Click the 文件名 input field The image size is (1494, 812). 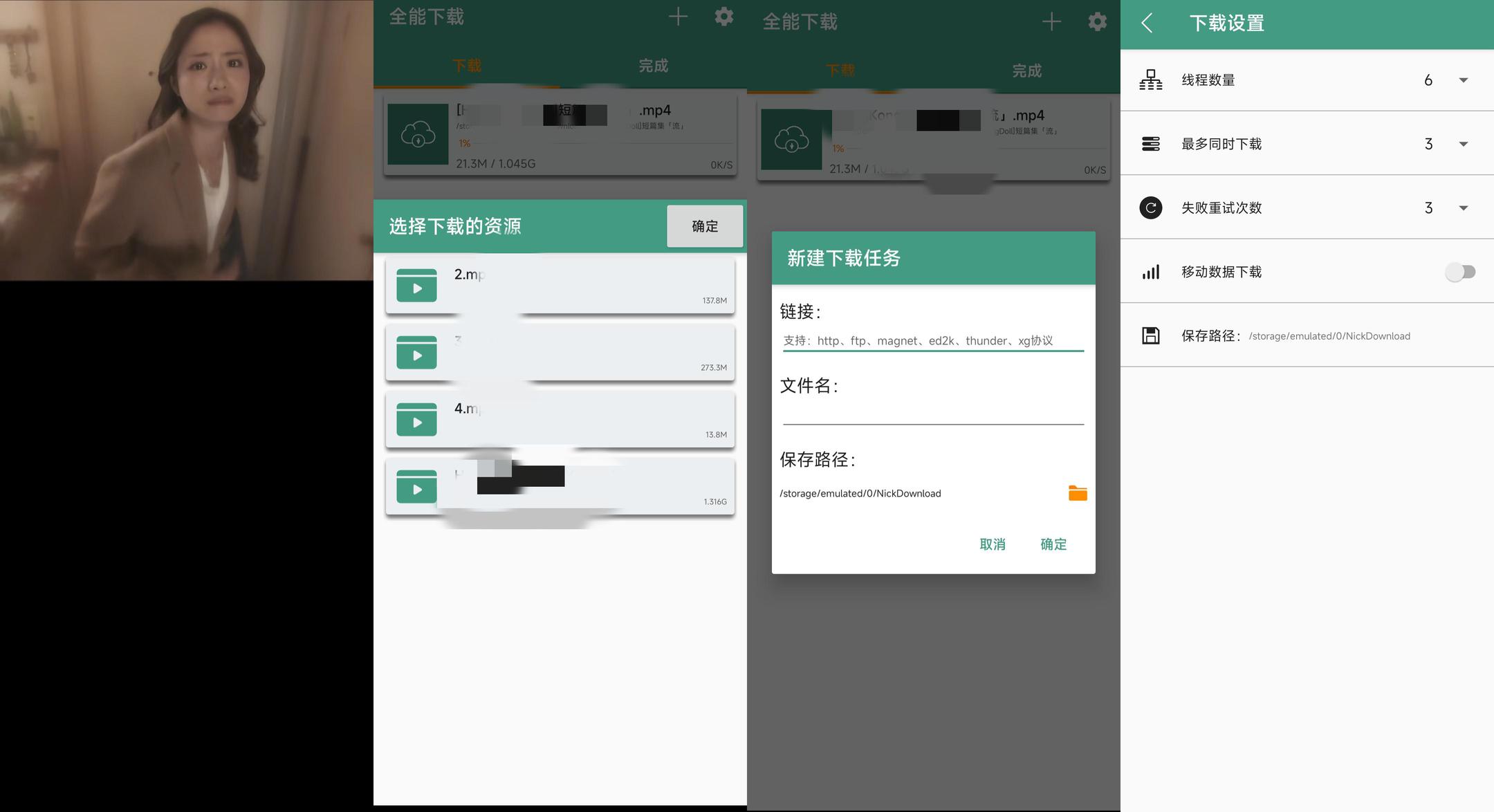[932, 413]
